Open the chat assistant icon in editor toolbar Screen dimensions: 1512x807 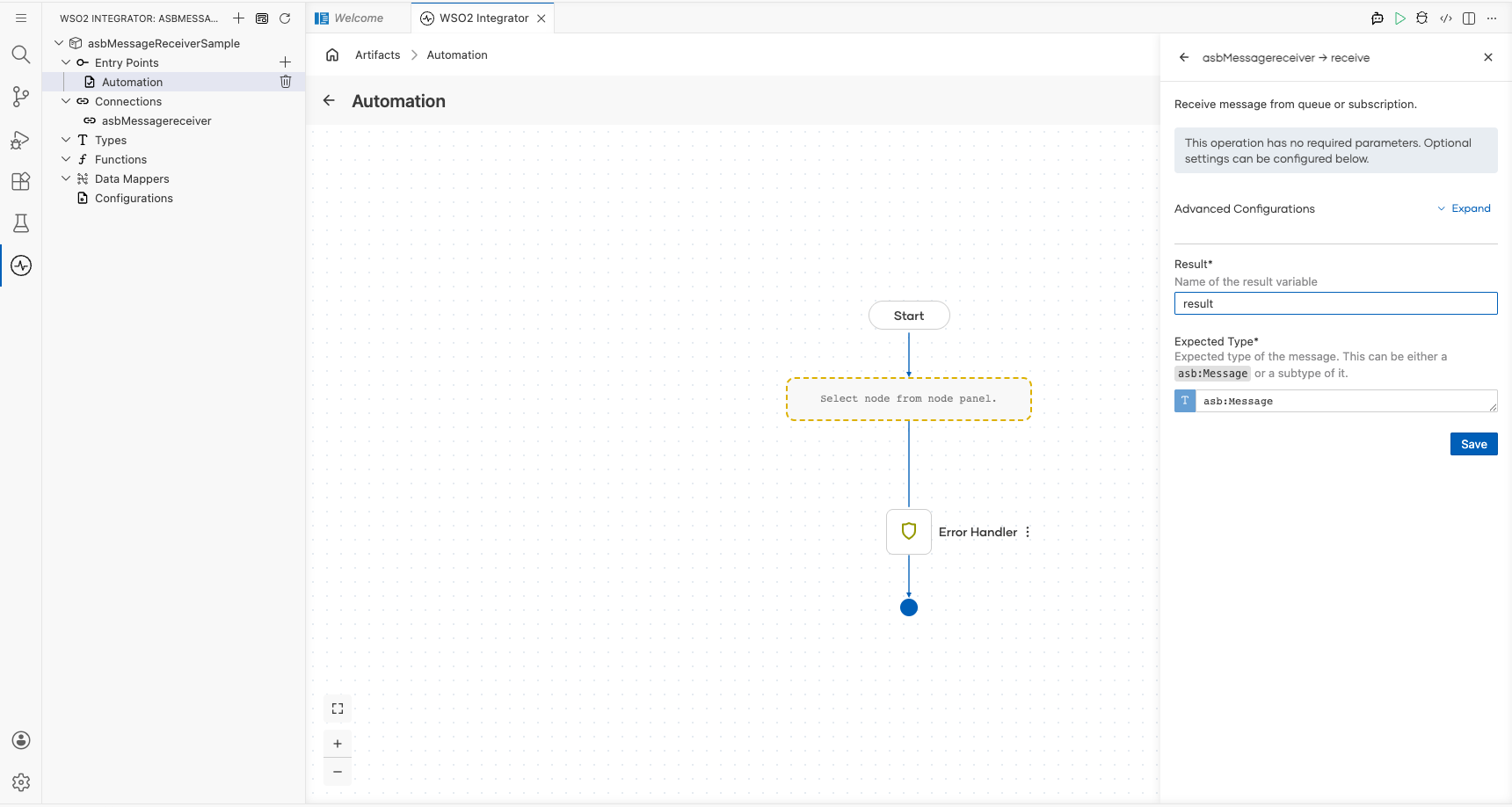point(1378,18)
